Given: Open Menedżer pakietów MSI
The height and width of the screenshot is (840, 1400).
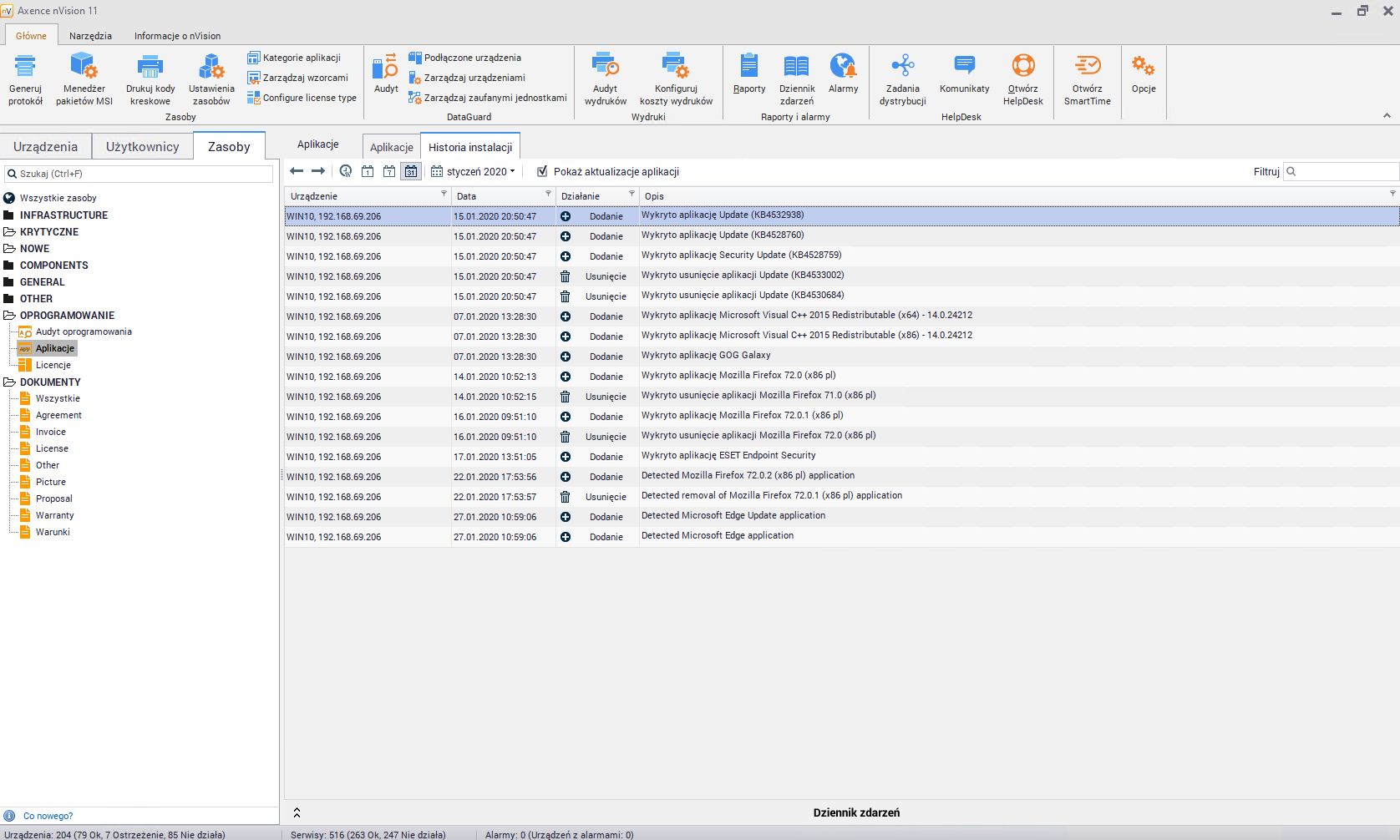Looking at the screenshot, I should (84, 67).
